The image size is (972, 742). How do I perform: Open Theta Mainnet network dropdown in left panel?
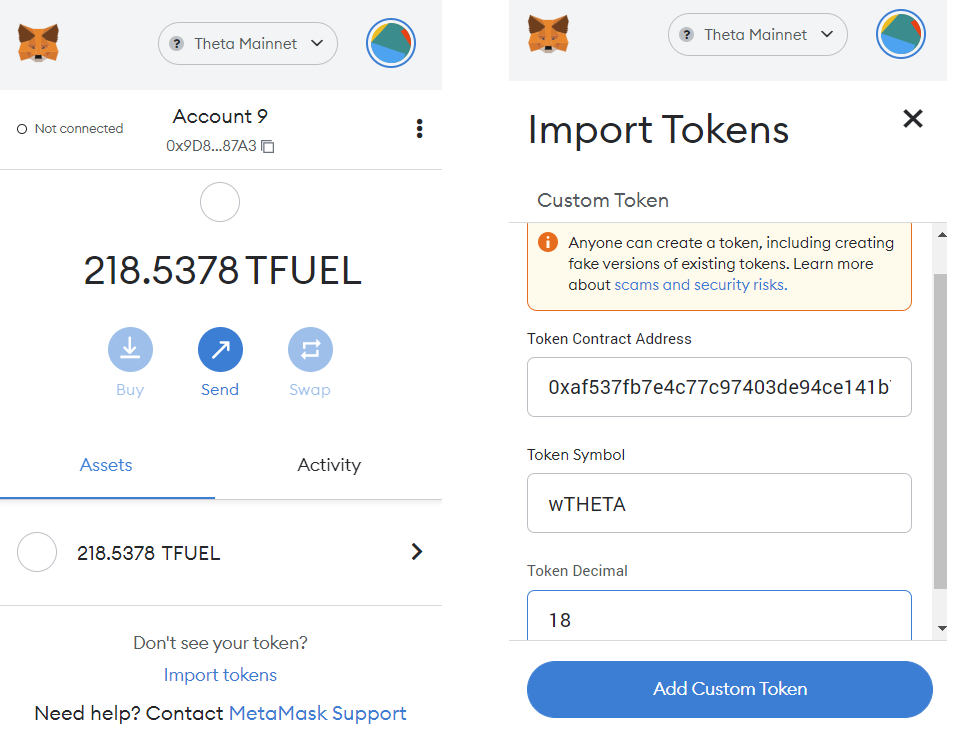click(248, 43)
